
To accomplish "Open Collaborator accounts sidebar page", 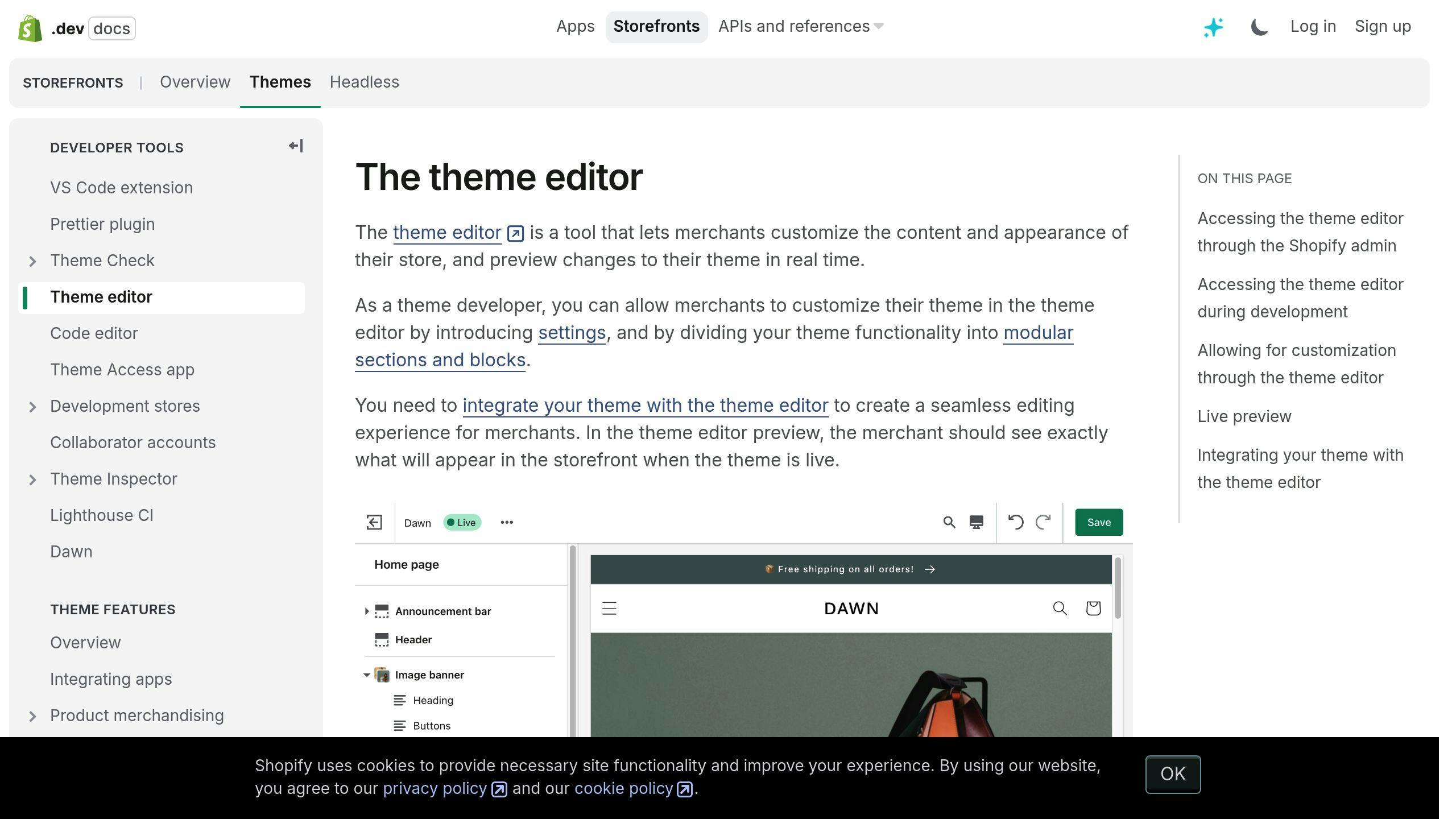I will click(133, 442).
